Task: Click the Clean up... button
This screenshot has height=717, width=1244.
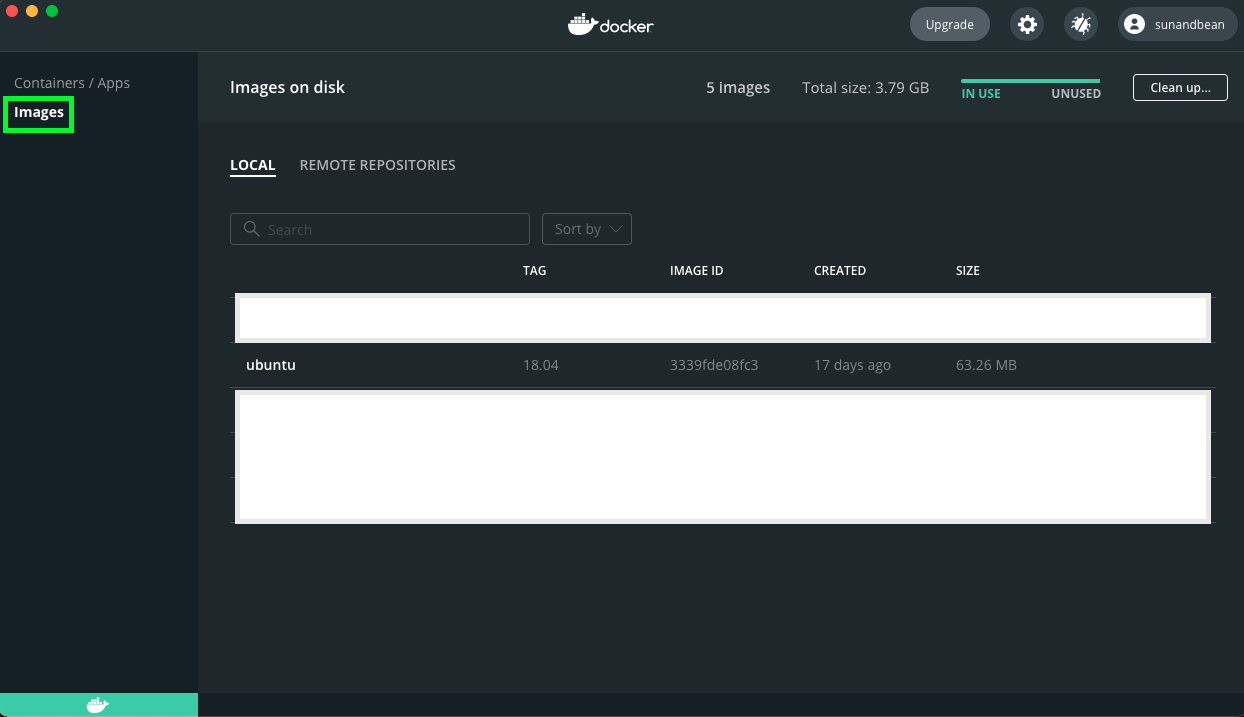Action: tap(1180, 88)
